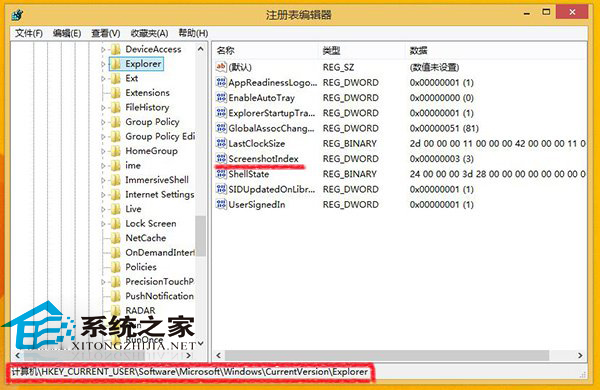
Task: Click left arrow of values pane scrollbar
Action: click(x=218, y=356)
